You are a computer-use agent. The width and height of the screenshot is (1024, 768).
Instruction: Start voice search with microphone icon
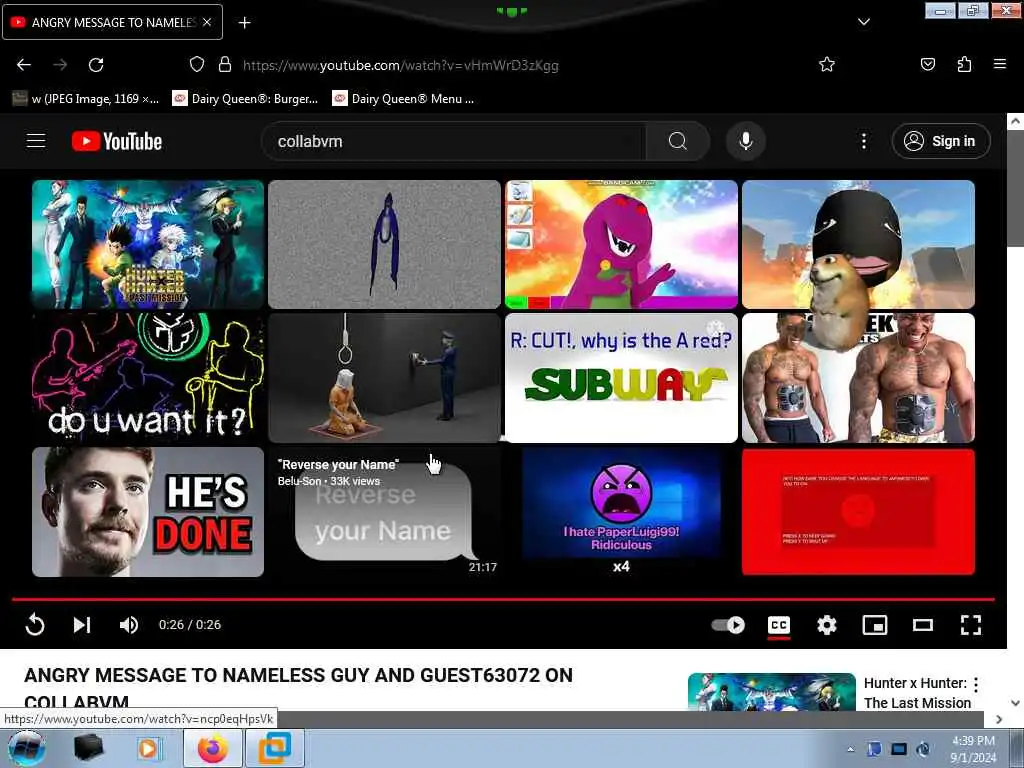click(746, 141)
